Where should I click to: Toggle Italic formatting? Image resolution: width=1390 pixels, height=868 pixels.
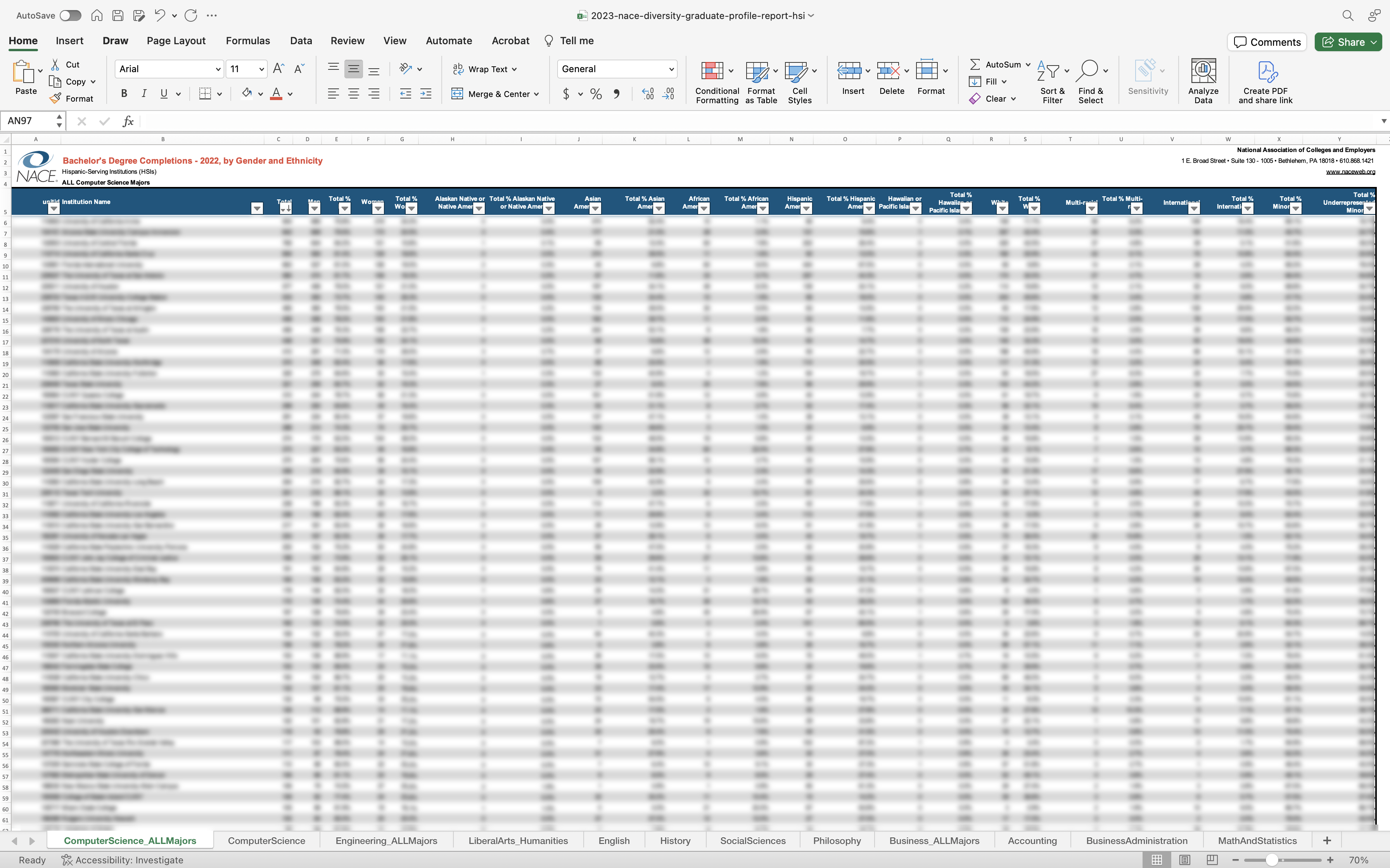pyautogui.click(x=144, y=93)
